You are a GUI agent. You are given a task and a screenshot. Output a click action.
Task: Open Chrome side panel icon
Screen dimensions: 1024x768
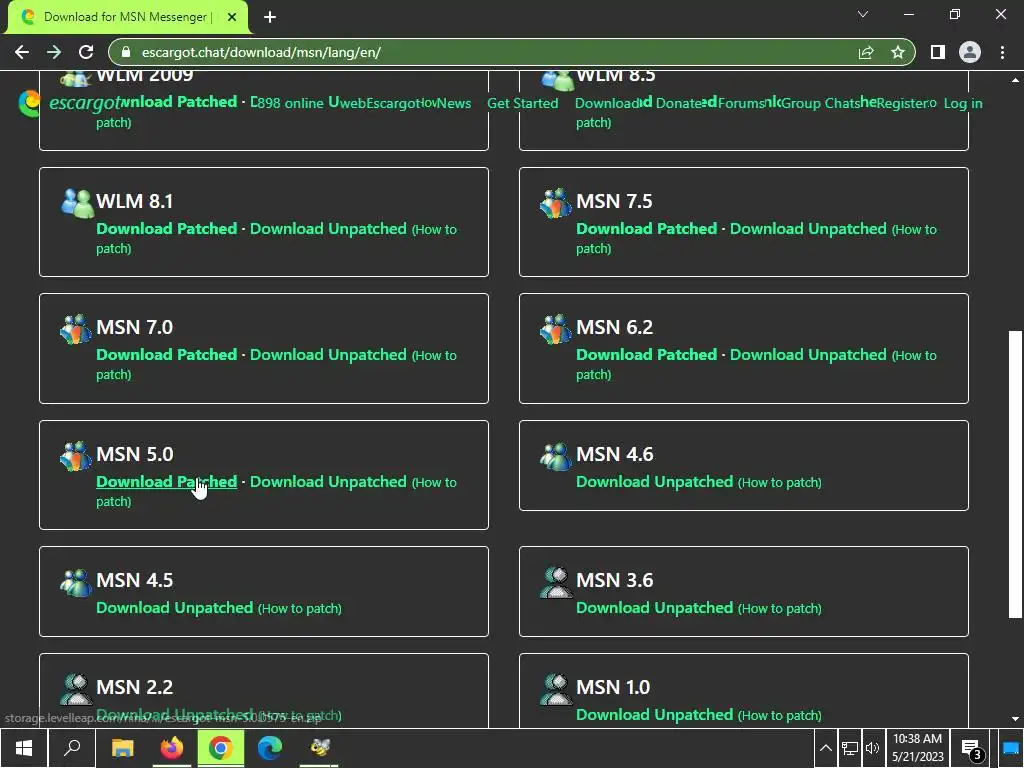point(938,52)
